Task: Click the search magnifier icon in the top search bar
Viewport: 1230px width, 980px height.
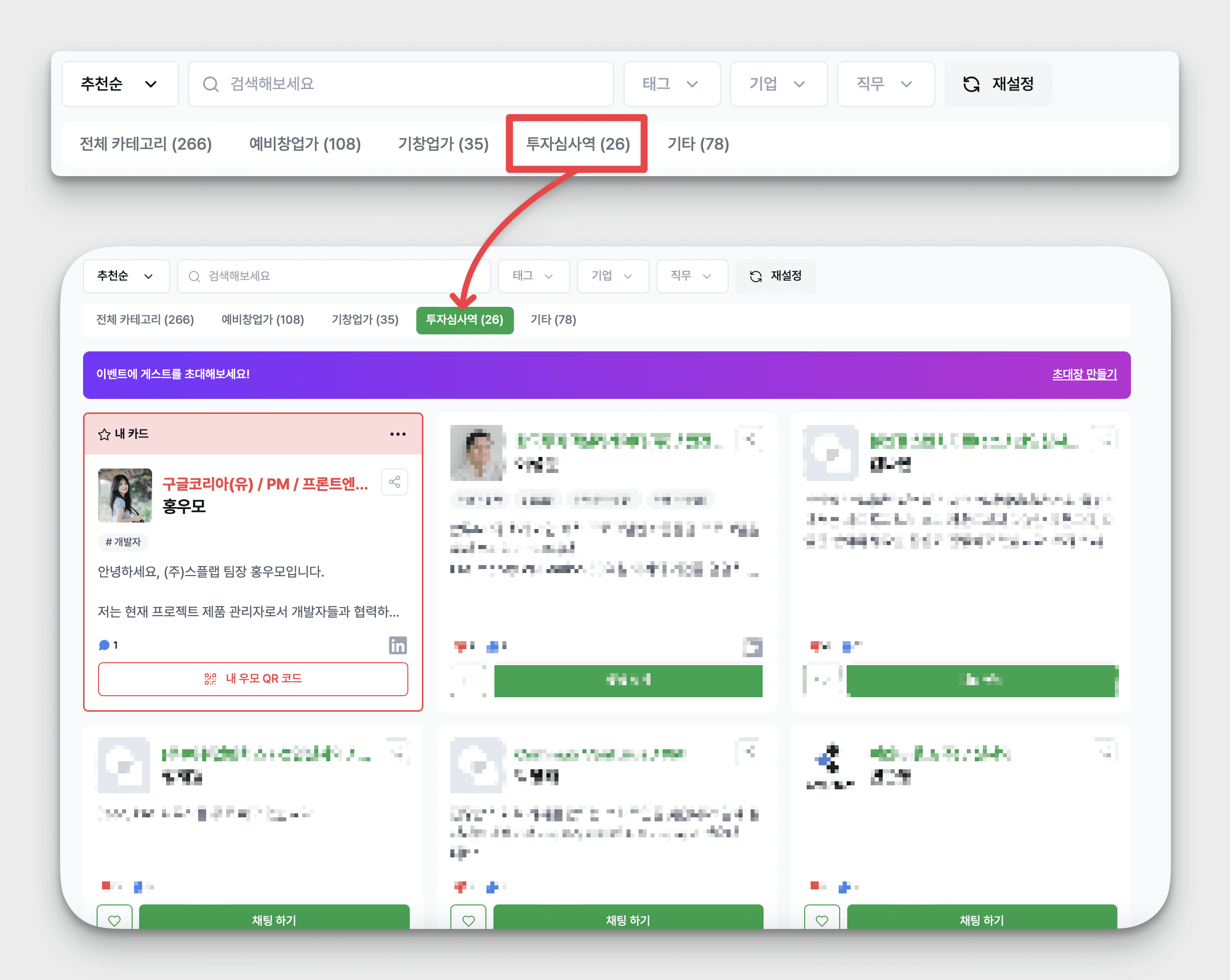Action: (x=211, y=84)
